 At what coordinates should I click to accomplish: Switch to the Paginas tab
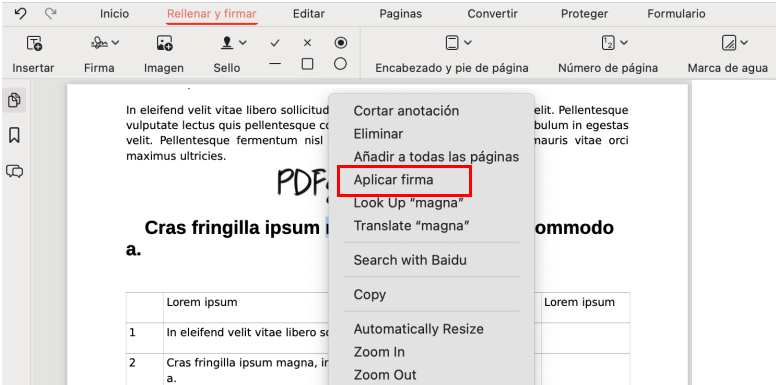pyautogui.click(x=401, y=14)
